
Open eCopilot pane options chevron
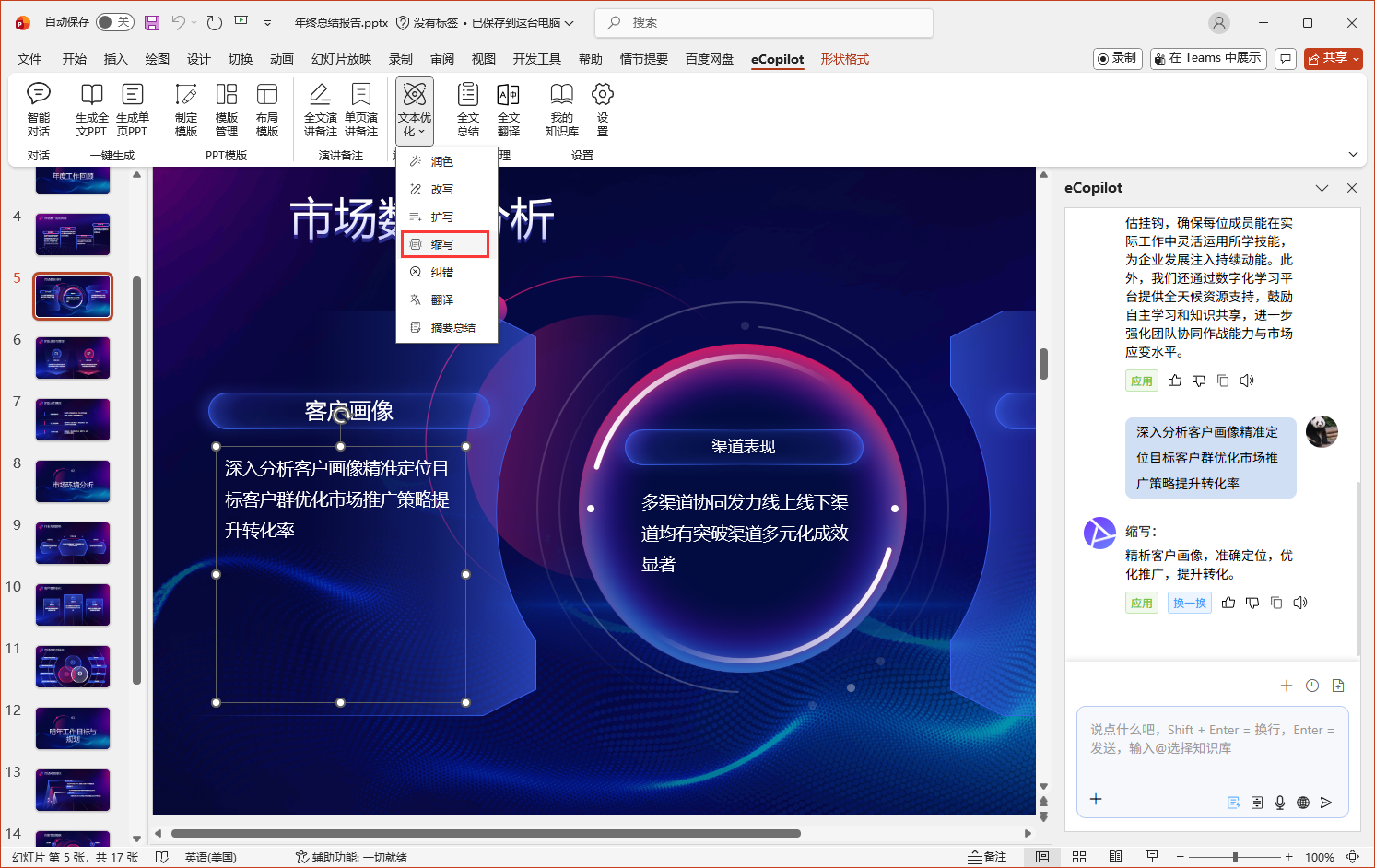tap(1322, 188)
